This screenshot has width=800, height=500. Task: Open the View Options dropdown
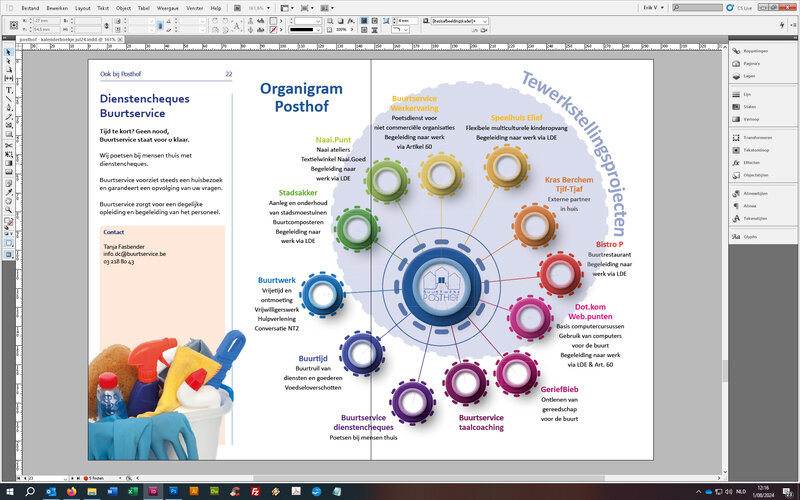(x=285, y=8)
